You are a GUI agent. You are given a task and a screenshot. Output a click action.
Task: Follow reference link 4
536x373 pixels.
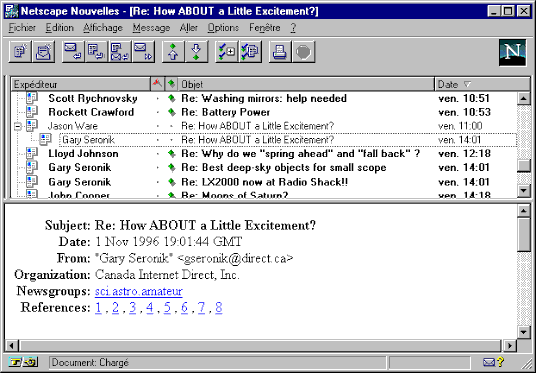tap(150, 308)
